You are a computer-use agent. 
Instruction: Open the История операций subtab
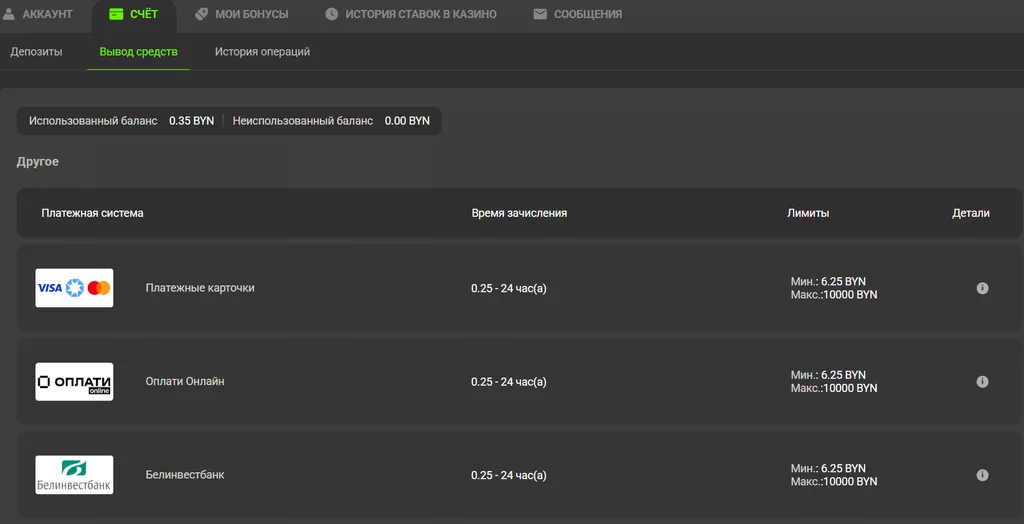pyautogui.click(x=262, y=52)
